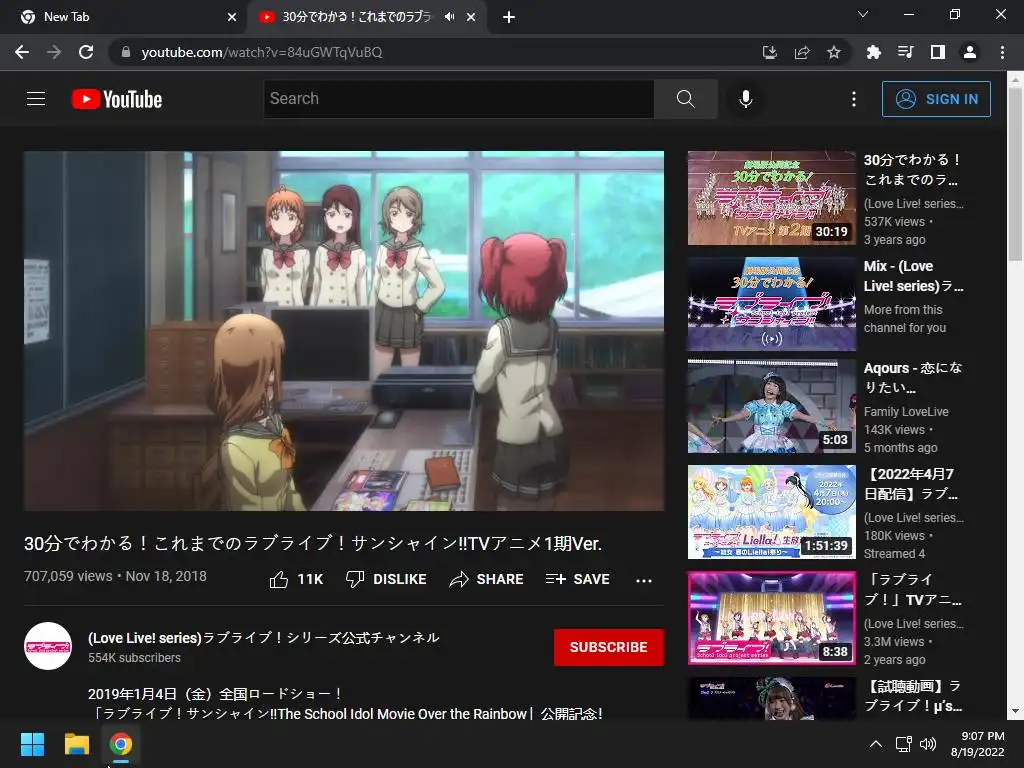Sign in to YouTube
The width and height of the screenshot is (1024, 768).
pyautogui.click(x=936, y=99)
